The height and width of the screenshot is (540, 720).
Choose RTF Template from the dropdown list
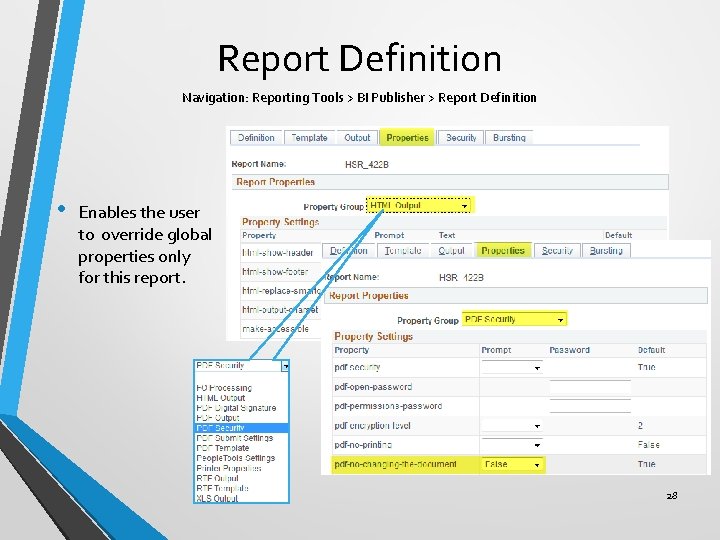point(222,488)
